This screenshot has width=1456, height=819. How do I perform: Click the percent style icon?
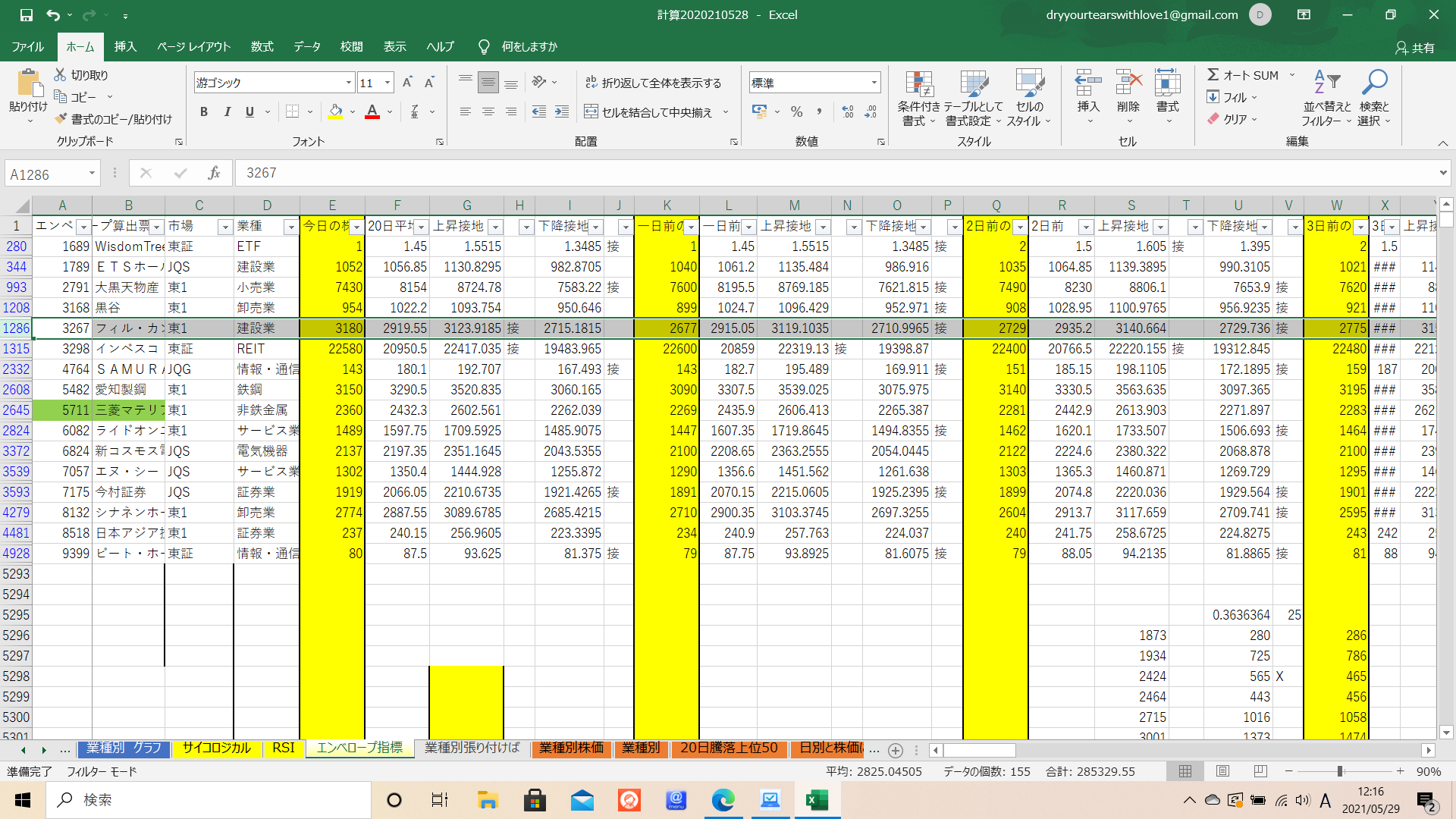[796, 112]
